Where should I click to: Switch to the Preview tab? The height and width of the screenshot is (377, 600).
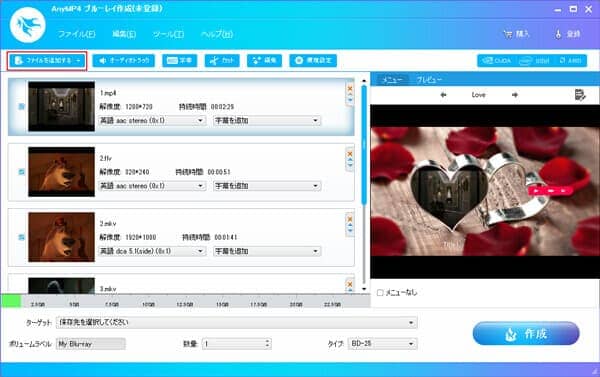pos(429,80)
